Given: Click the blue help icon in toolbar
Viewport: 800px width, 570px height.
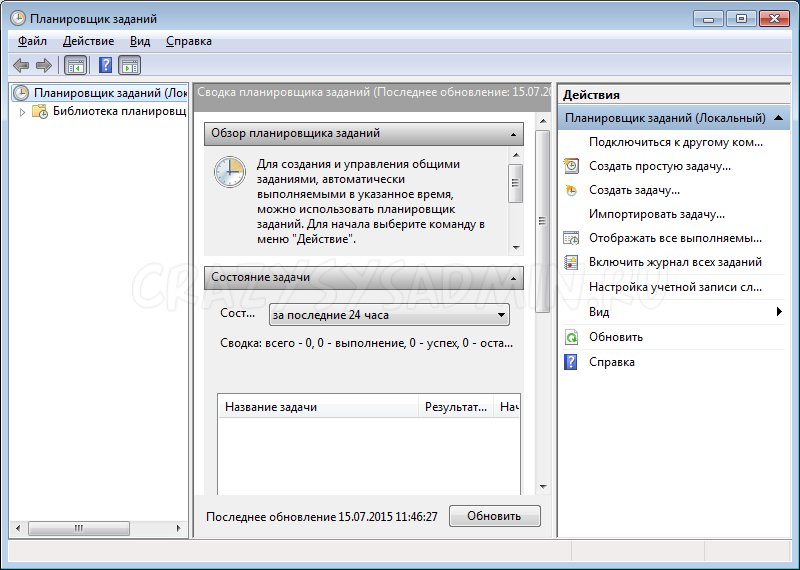Looking at the screenshot, I should [104, 65].
